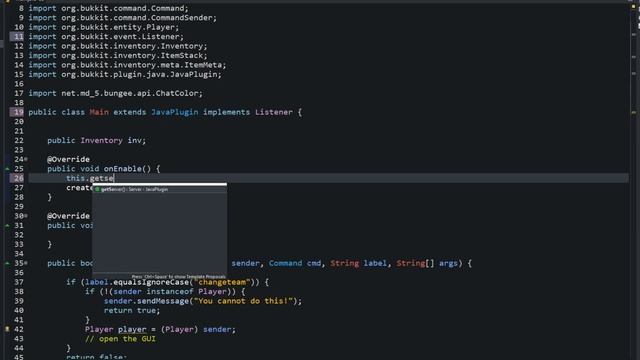This screenshot has height=360, width=640.
Task: Click the String[] args parameter on line 35
Action: click(427, 263)
